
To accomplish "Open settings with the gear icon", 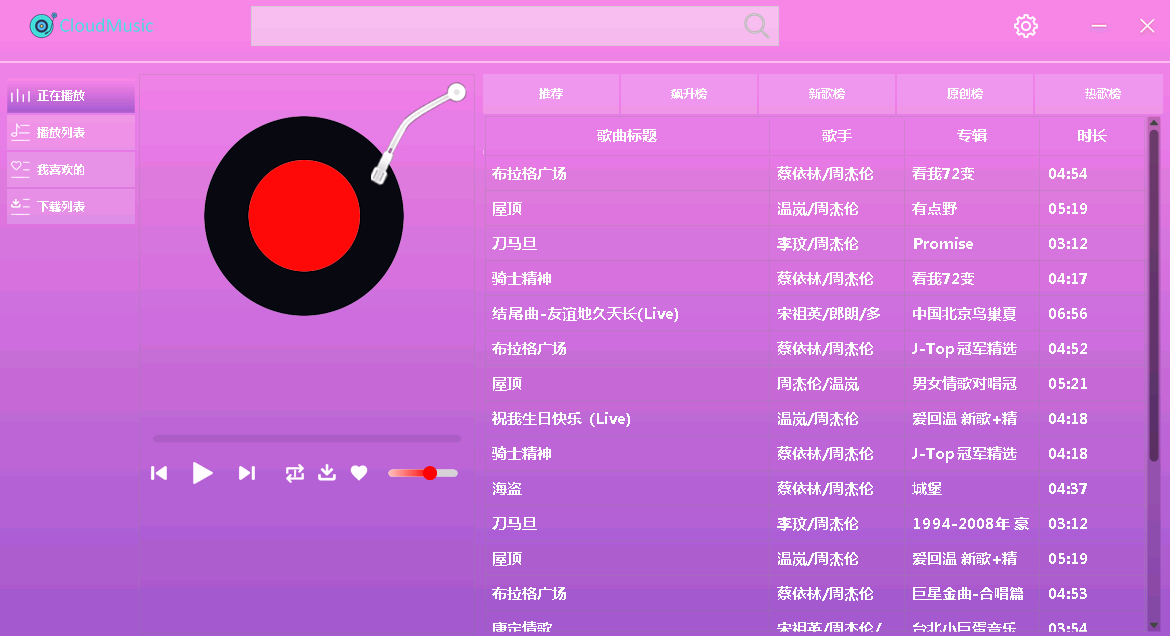I will 1026,26.
